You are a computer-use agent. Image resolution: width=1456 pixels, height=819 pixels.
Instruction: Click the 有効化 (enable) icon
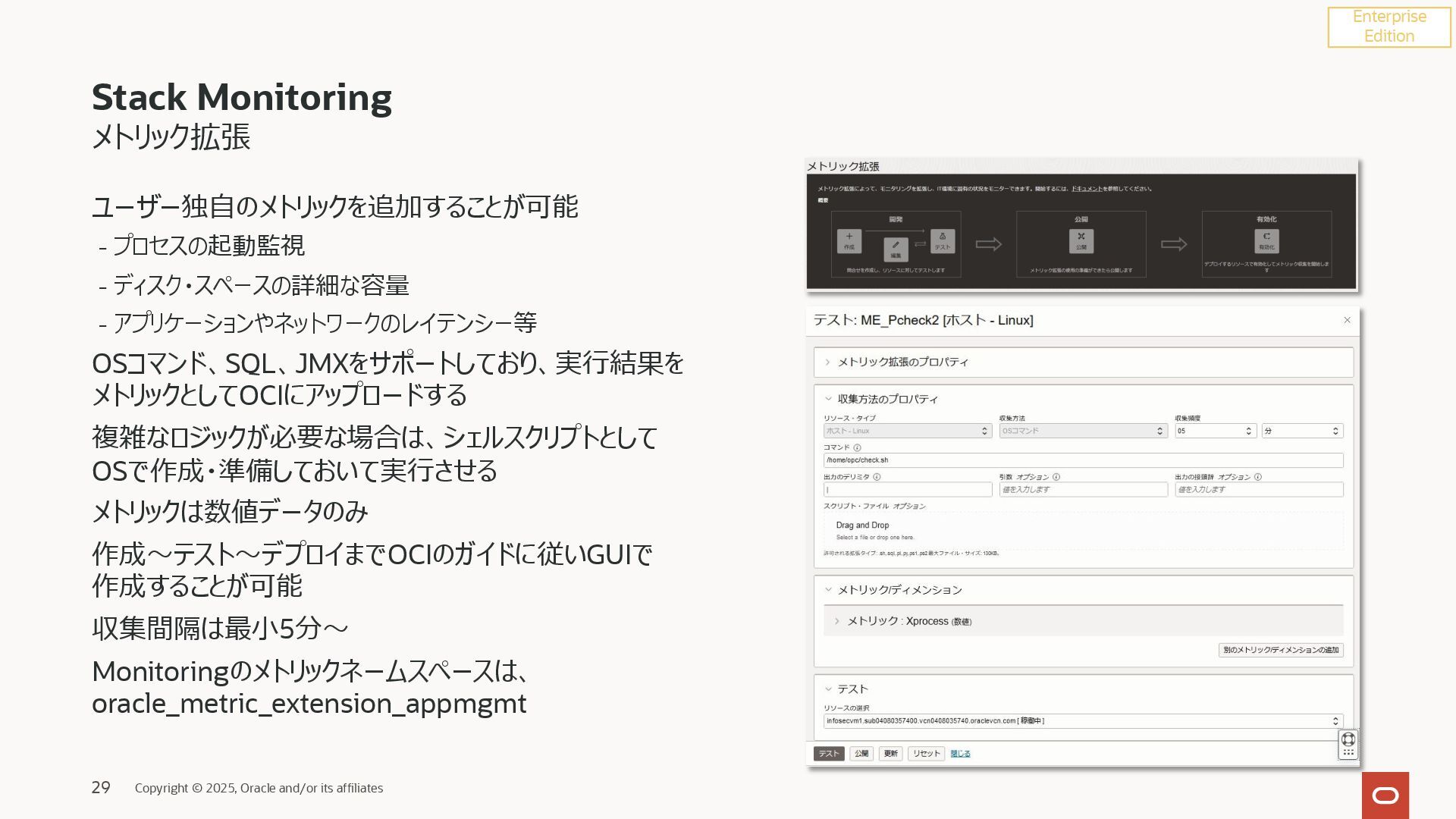[1266, 241]
